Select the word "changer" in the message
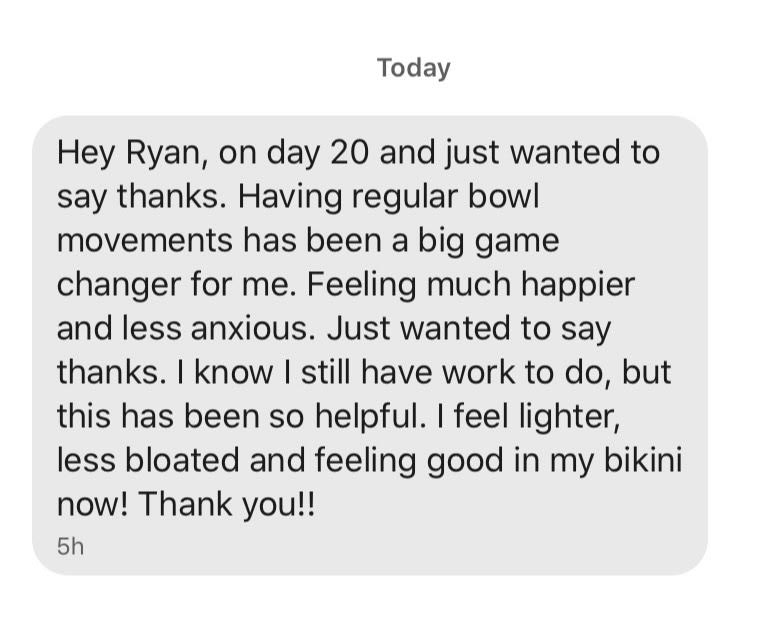This screenshot has width=766, height=633. pyautogui.click(x=119, y=285)
